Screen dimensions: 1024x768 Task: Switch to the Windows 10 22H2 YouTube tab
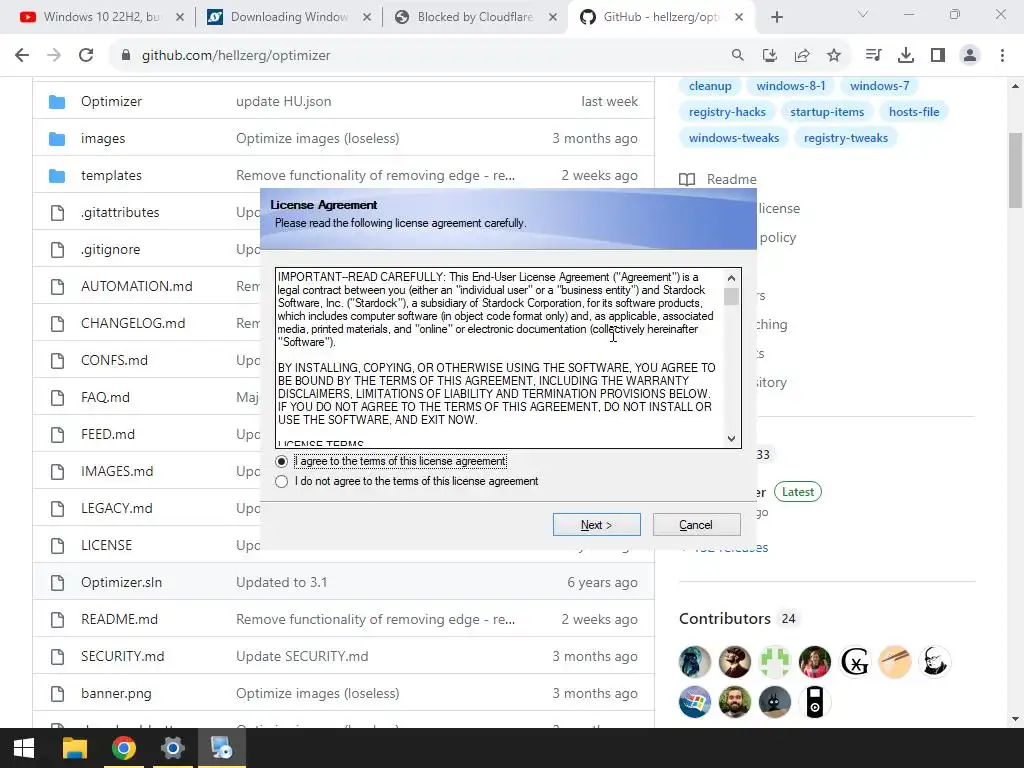click(101, 17)
